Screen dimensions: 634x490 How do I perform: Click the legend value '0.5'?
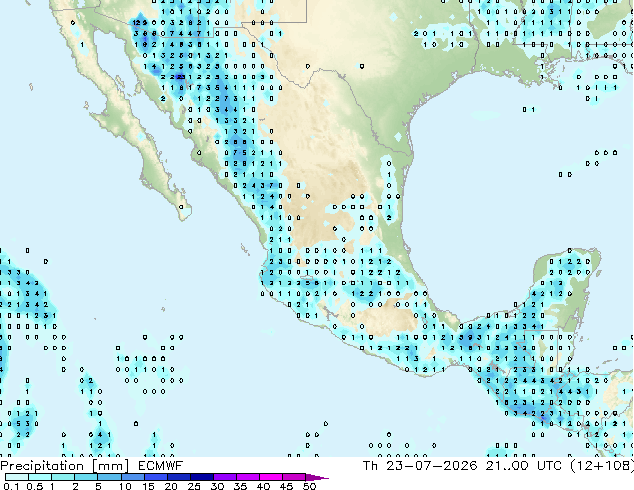coord(35,486)
